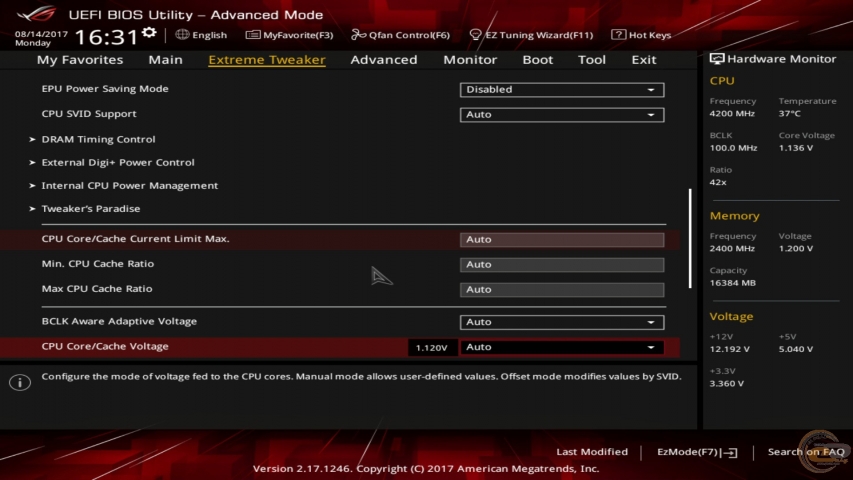
Task: Click Last Modified at the bottom
Action: (592, 452)
